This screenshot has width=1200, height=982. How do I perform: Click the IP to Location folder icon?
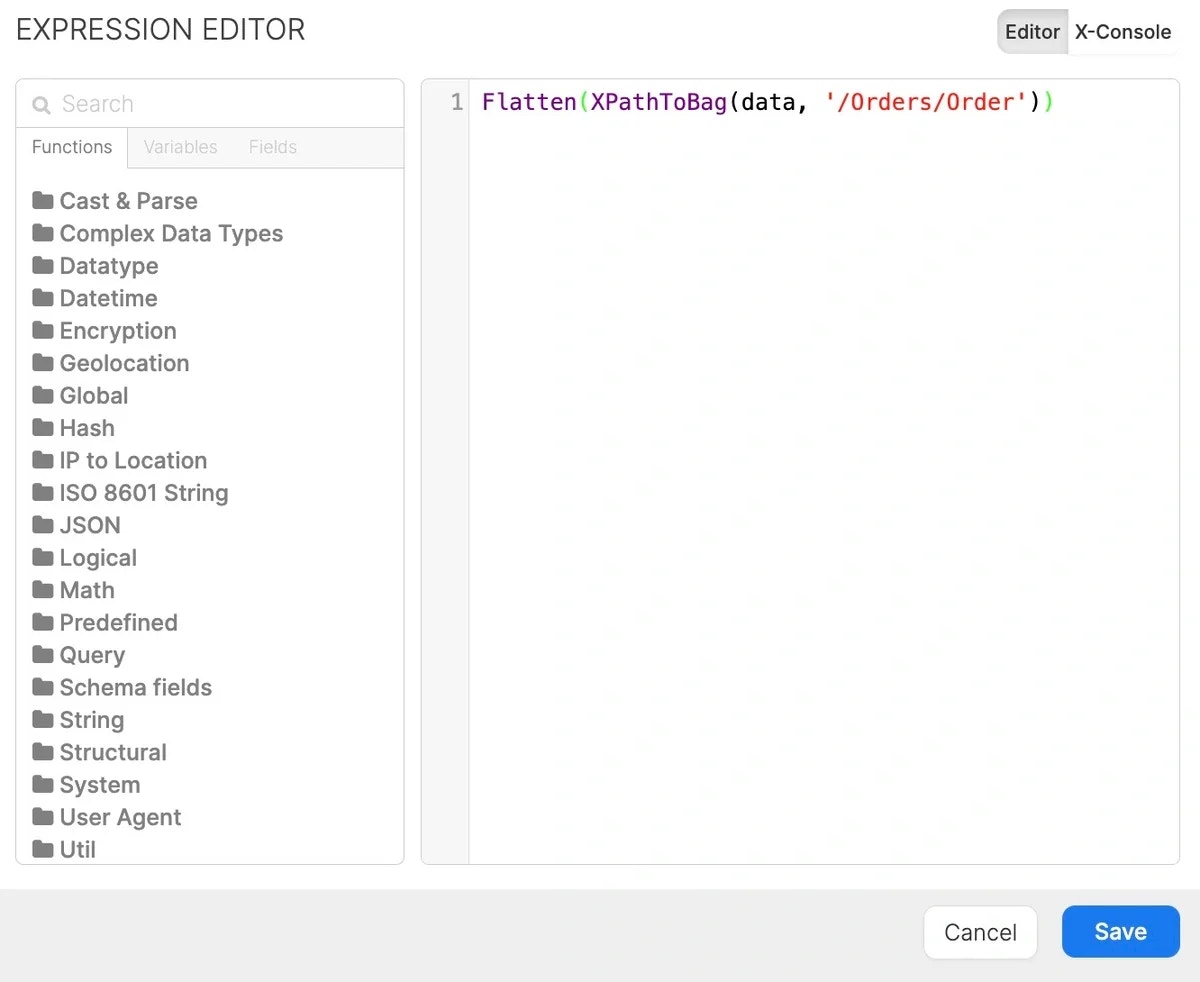pyautogui.click(x=43, y=460)
